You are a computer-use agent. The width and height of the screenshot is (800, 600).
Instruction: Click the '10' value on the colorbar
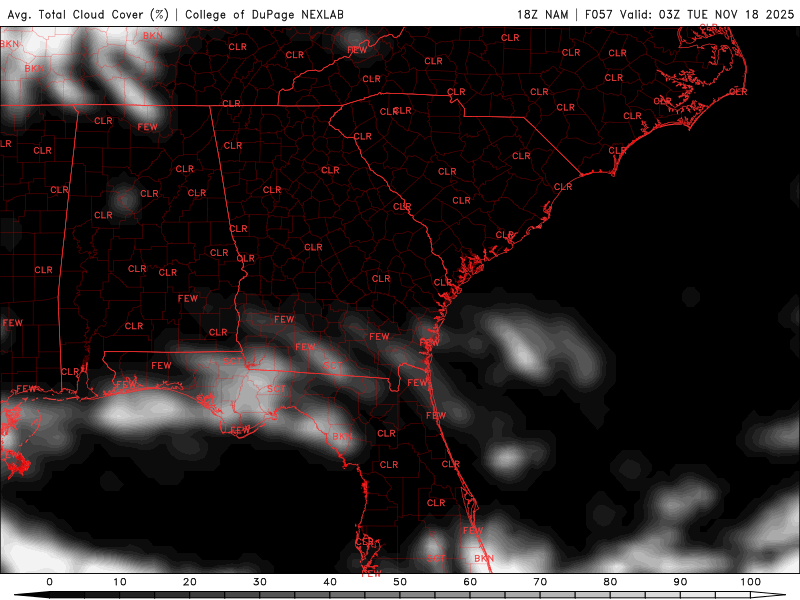pyautogui.click(x=119, y=582)
